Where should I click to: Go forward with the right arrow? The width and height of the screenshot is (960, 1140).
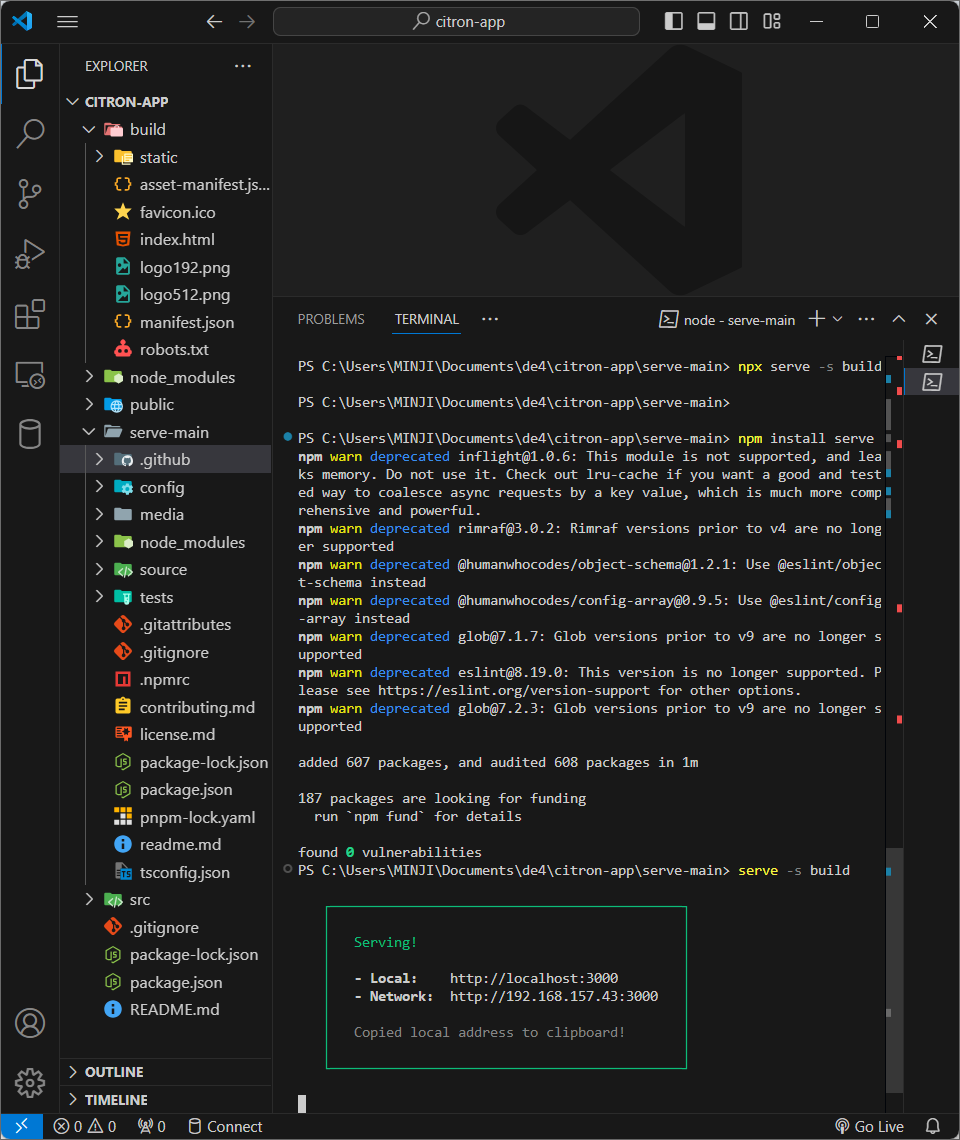[247, 22]
